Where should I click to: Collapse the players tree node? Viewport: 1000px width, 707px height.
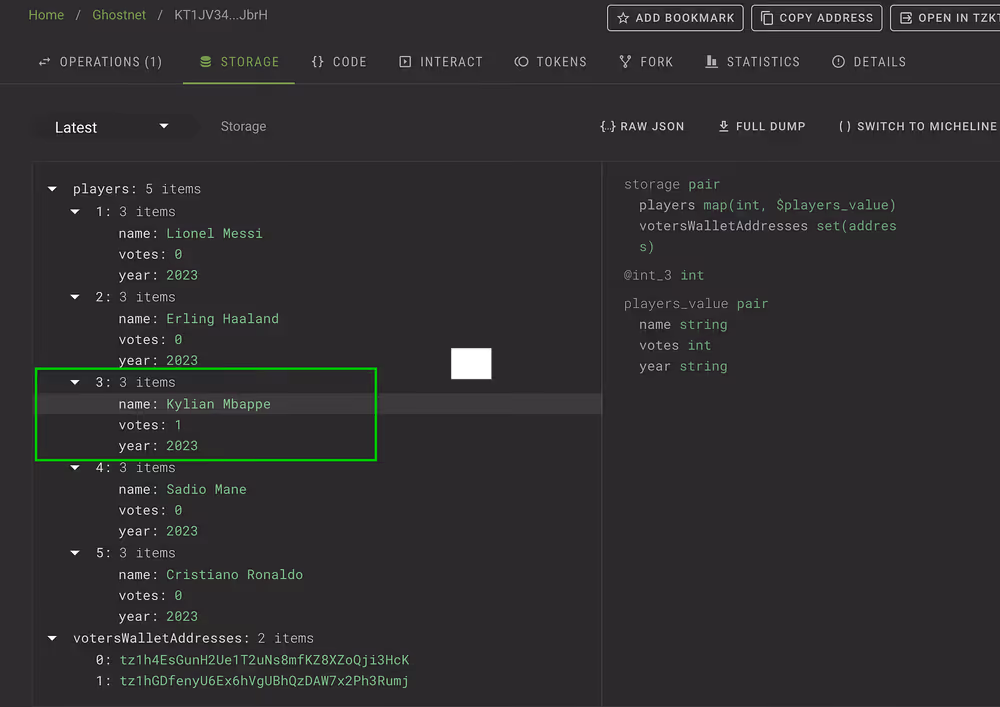click(52, 189)
